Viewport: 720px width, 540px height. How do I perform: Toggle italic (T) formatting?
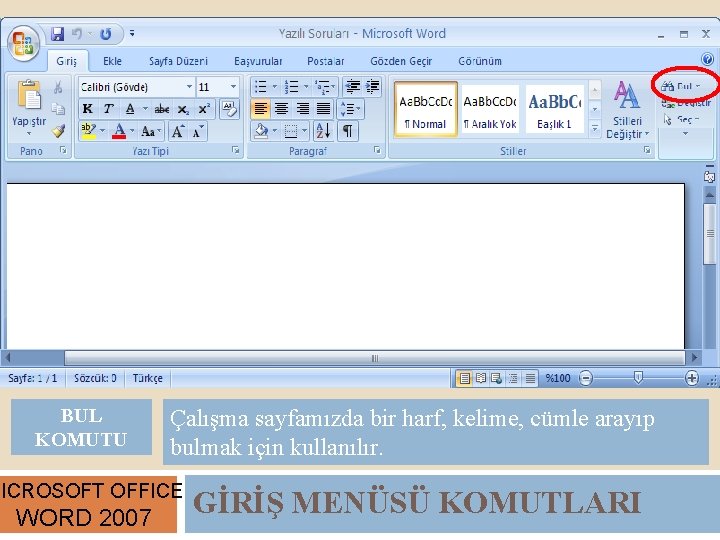pyautogui.click(x=108, y=109)
